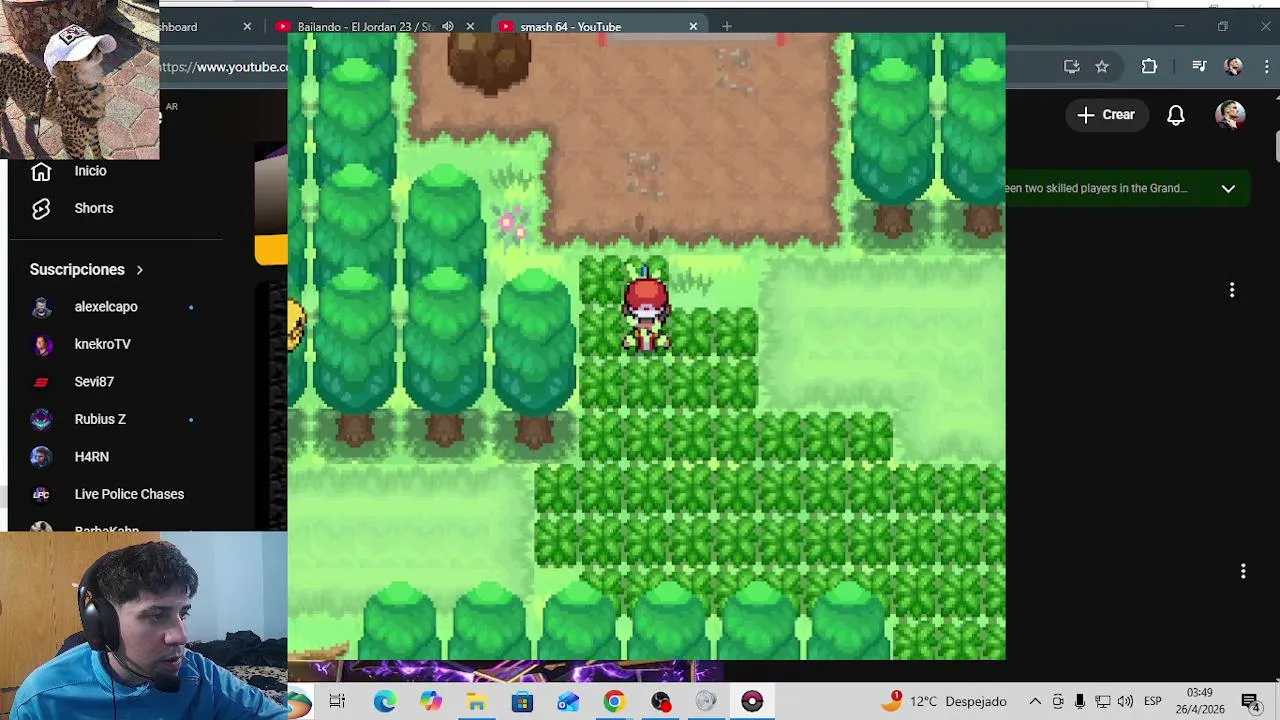Open a new browser tab
1280x720 pixels.
[x=727, y=27]
